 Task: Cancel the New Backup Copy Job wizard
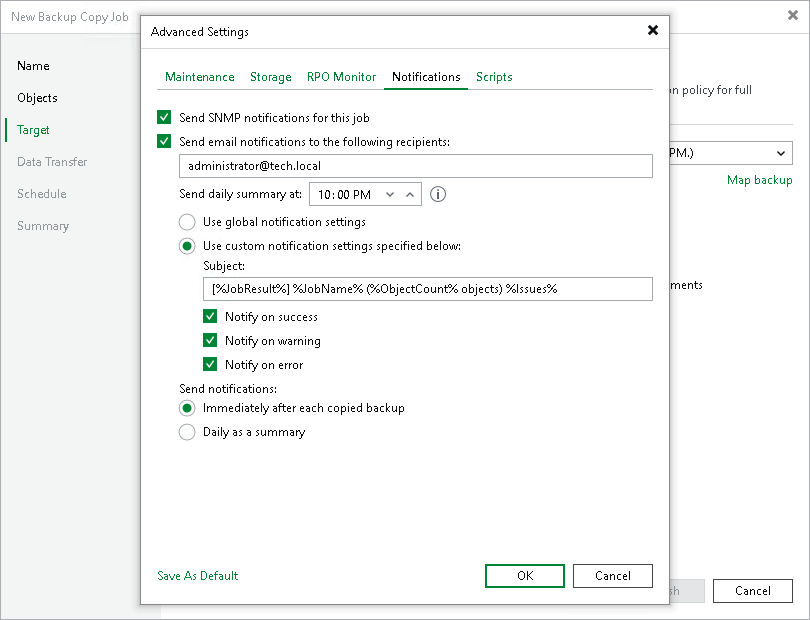coord(753,591)
